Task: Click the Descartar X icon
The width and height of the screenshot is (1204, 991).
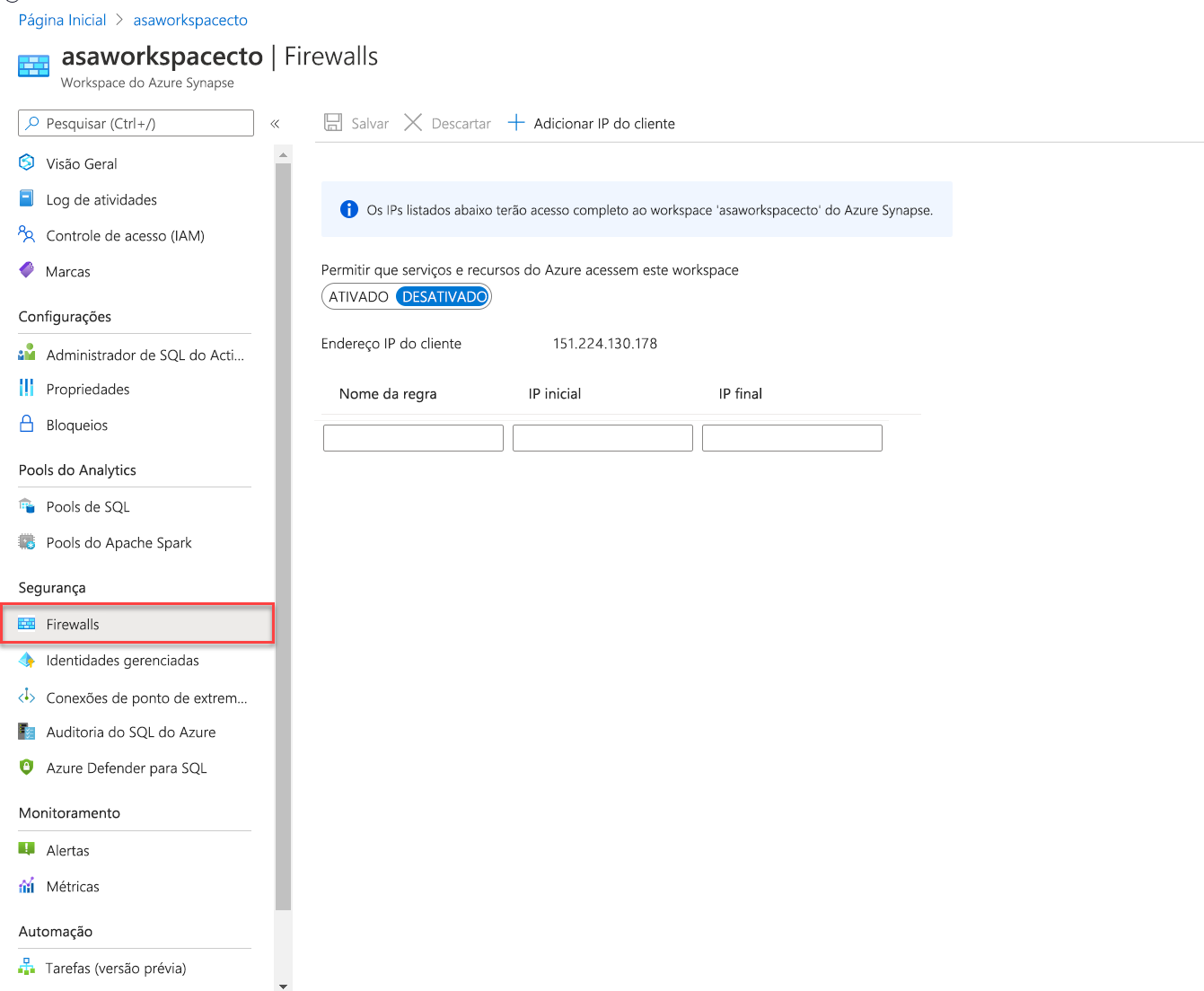Action: coord(413,122)
